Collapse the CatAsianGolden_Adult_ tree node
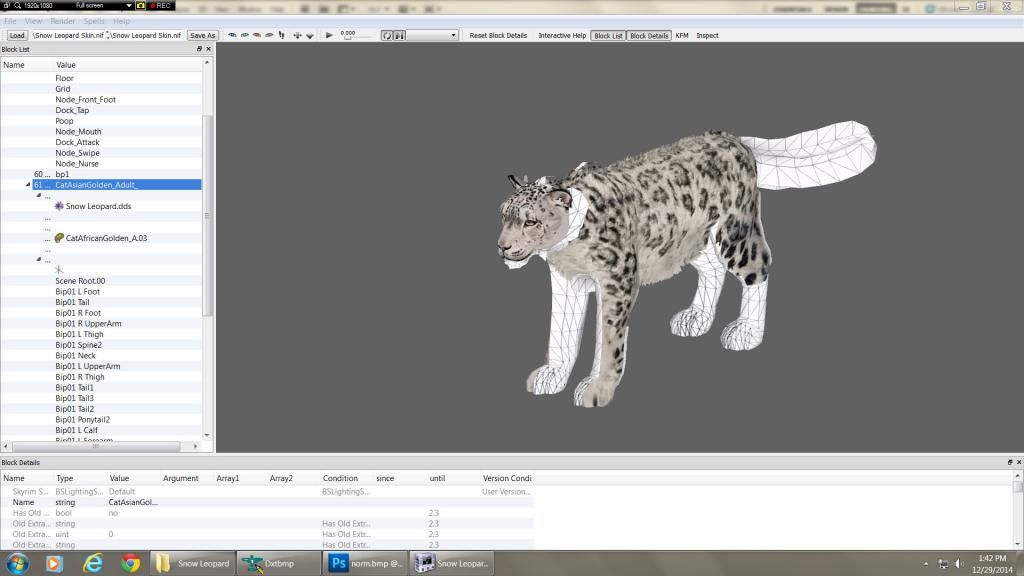1024x576 pixels. pos(28,185)
